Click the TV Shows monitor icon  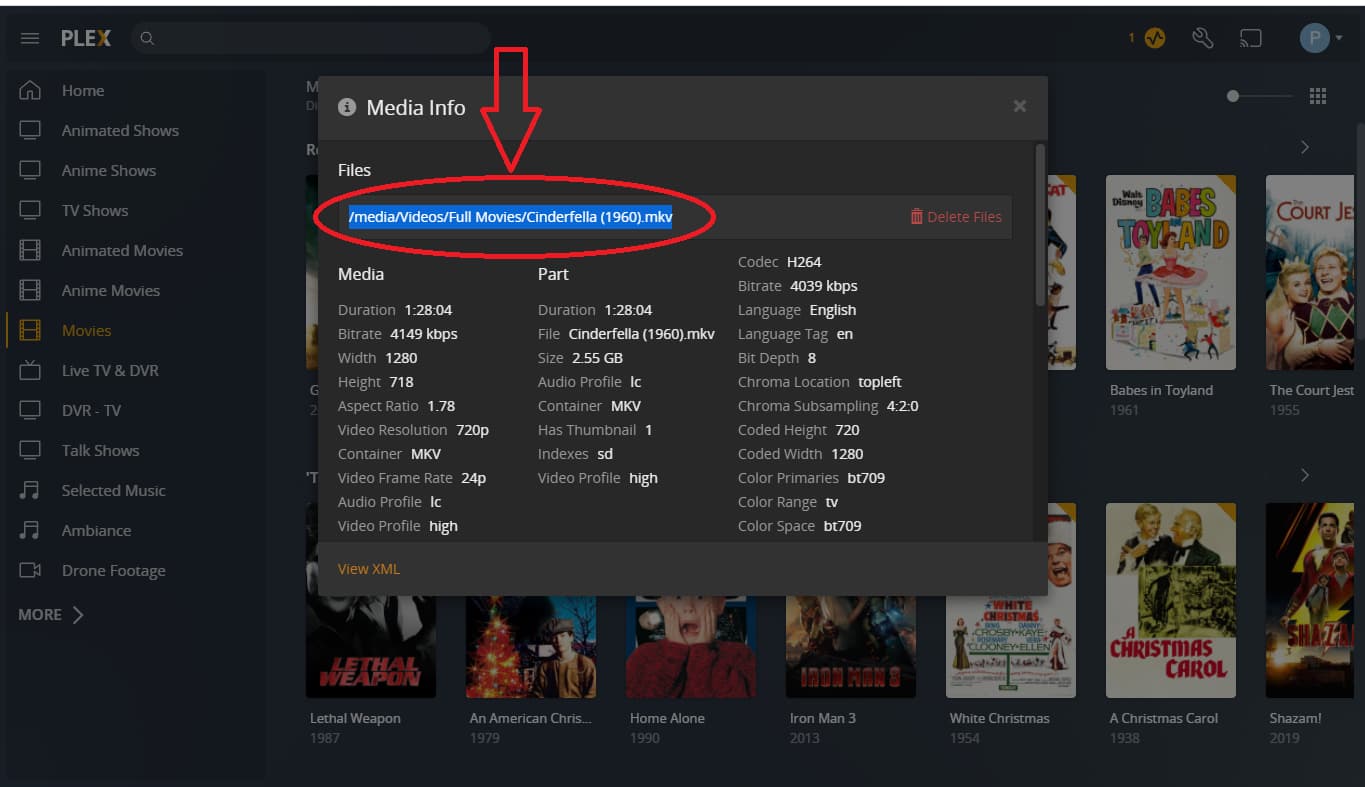coord(30,210)
